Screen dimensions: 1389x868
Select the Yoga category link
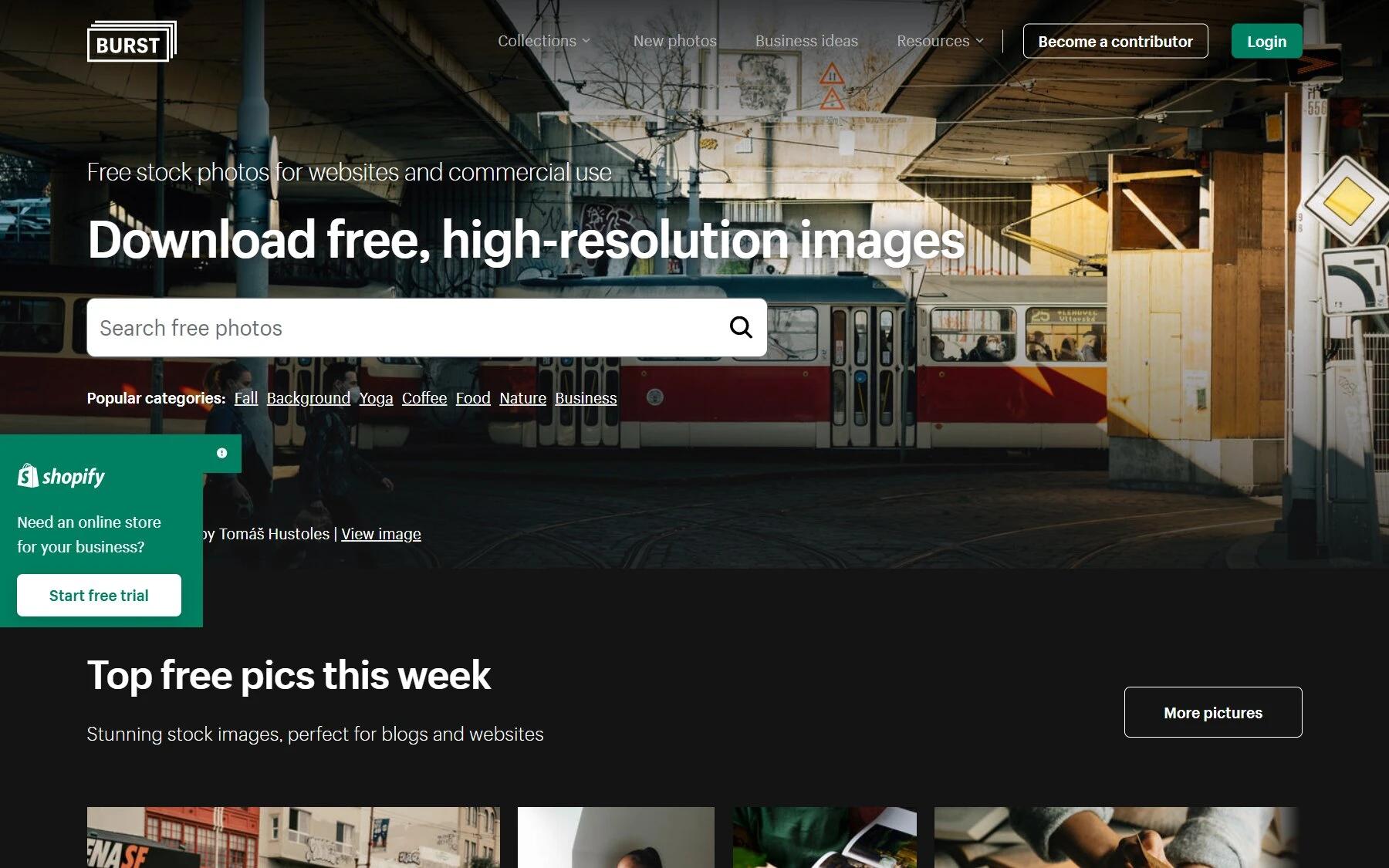(x=376, y=398)
